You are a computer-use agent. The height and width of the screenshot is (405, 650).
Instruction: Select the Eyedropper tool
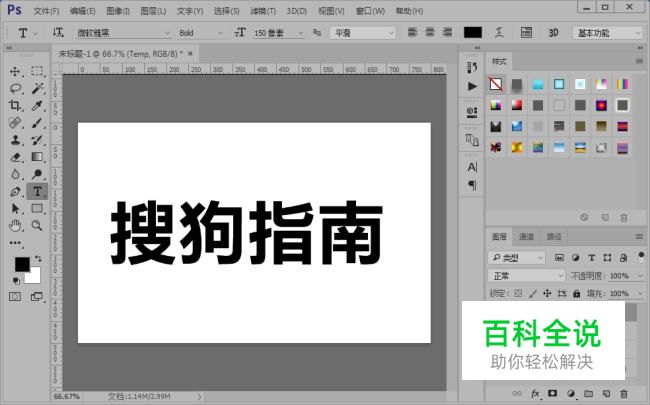[x=37, y=105]
